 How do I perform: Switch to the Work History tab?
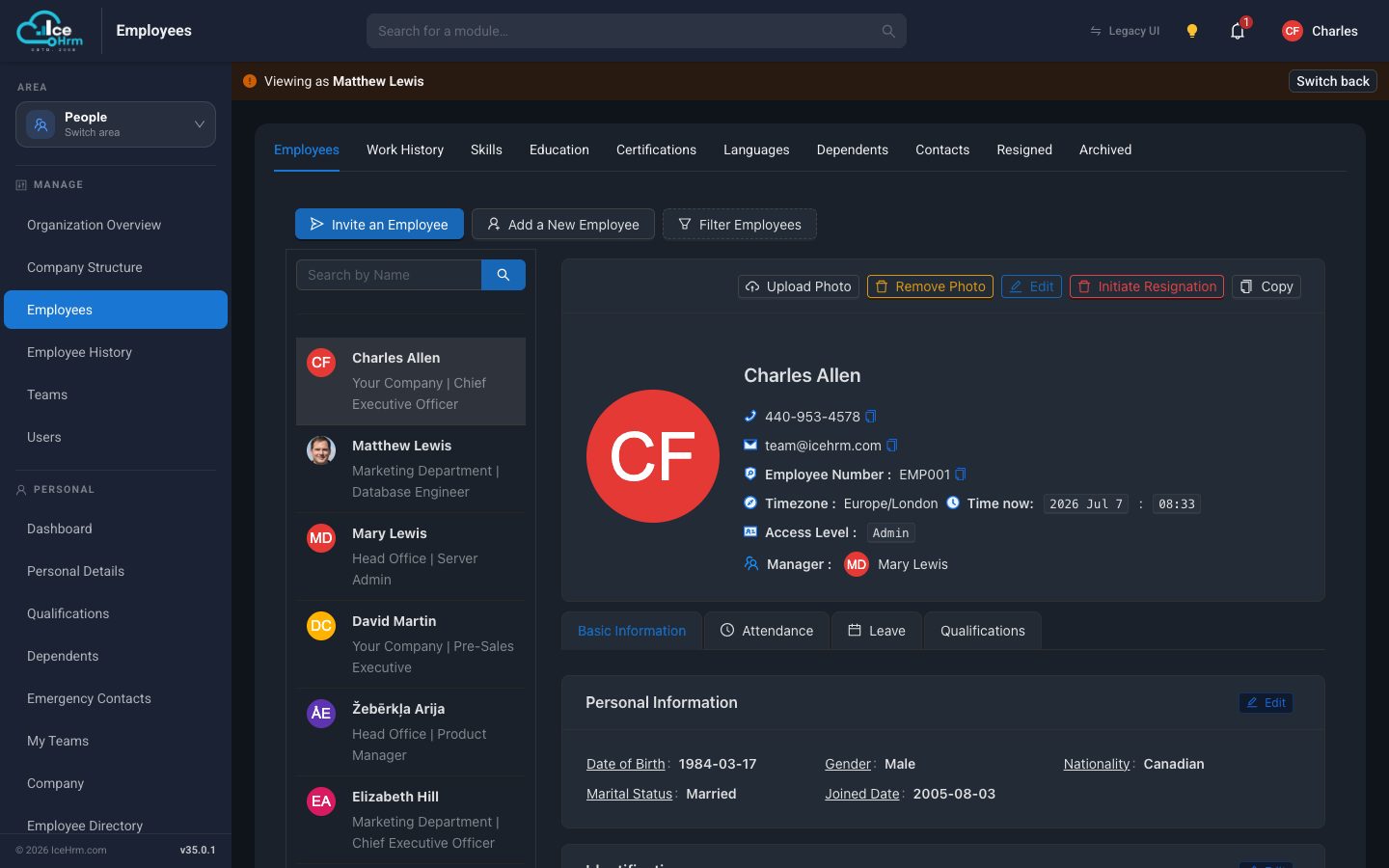[x=405, y=149]
